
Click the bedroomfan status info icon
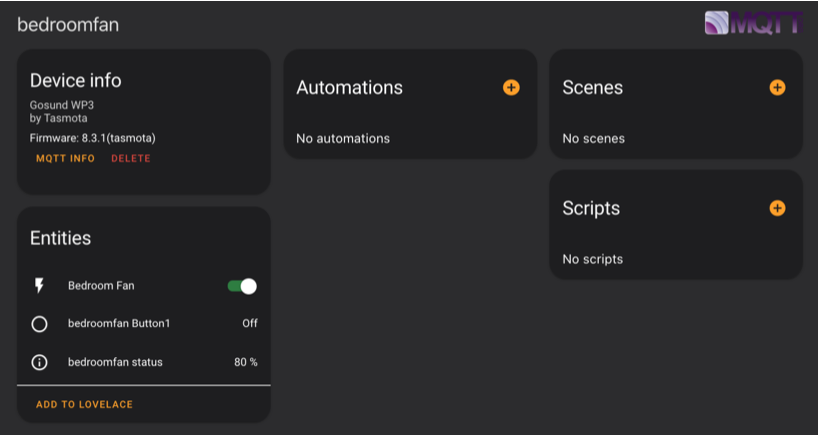39,362
